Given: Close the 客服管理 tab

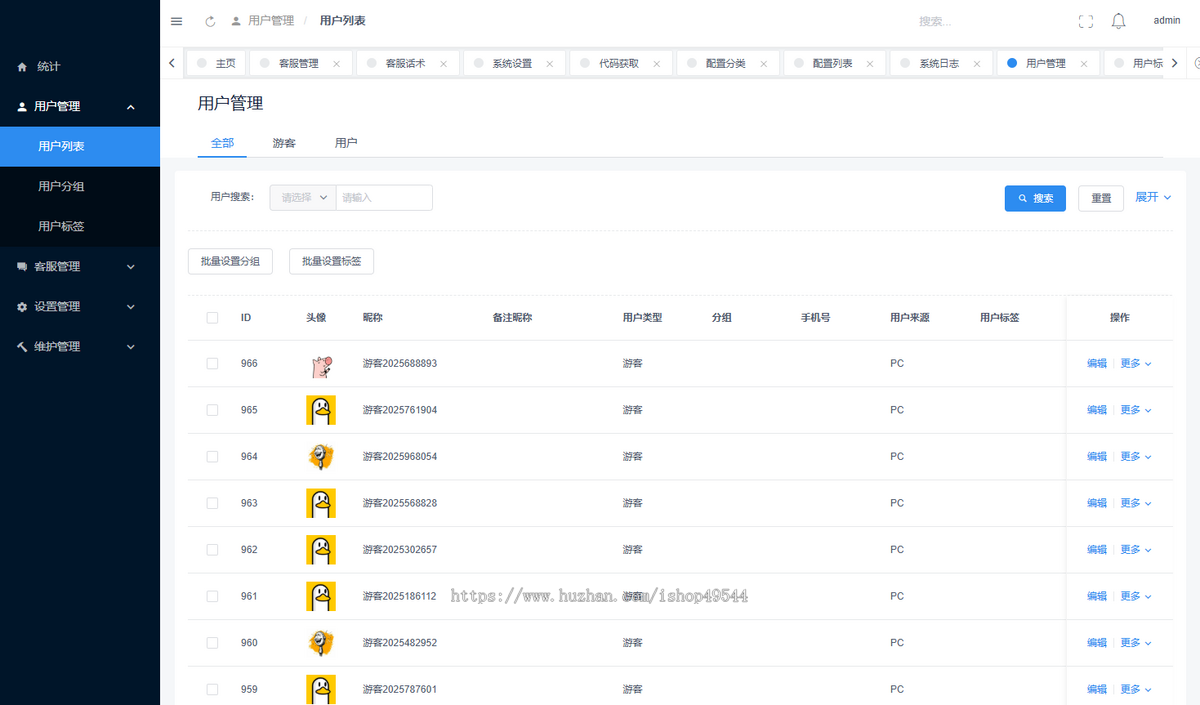Looking at the screenshot, I should click(336, 63).
